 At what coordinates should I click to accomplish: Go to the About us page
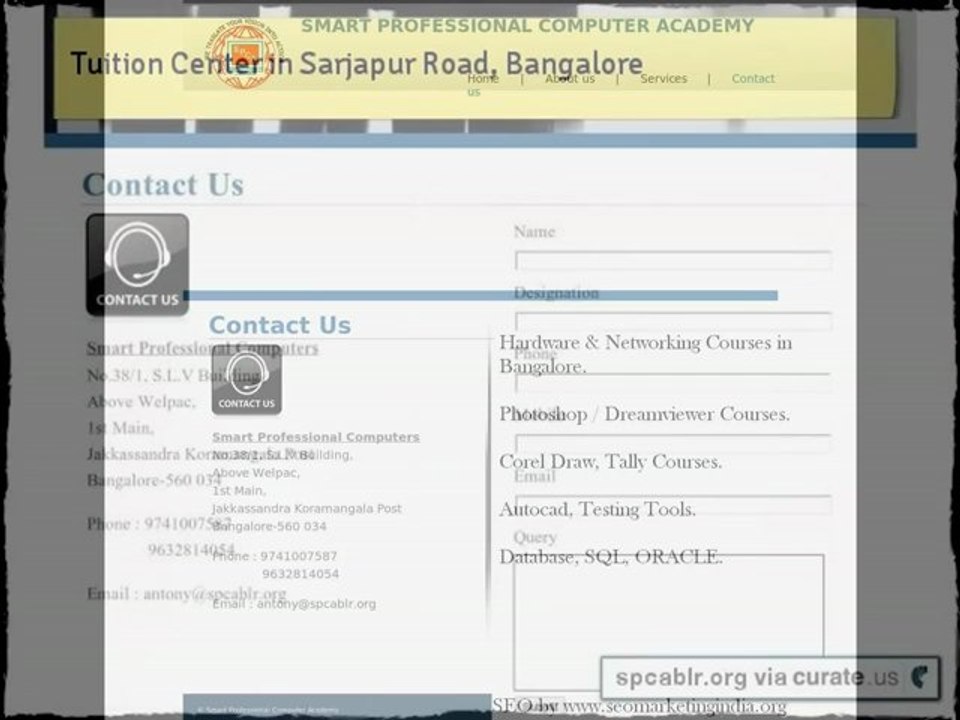tap(570, 78)
